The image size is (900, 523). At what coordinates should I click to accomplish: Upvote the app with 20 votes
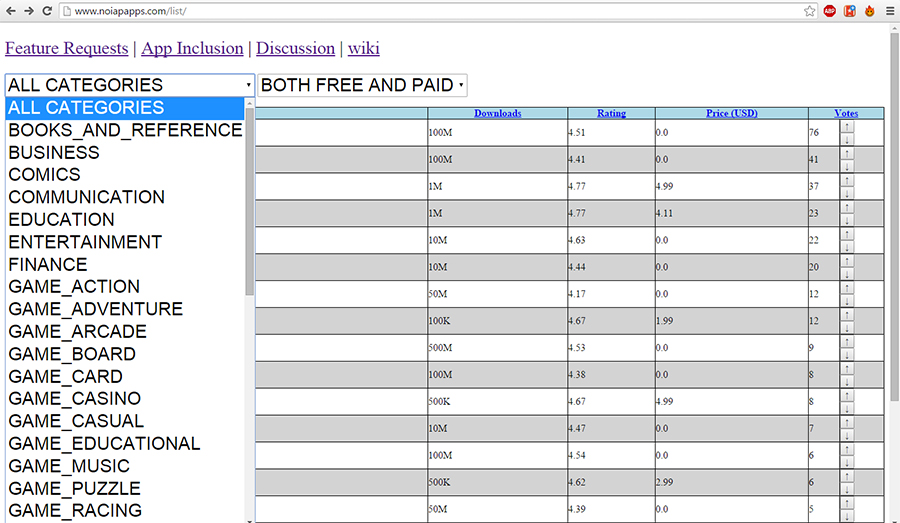point(847,262)
